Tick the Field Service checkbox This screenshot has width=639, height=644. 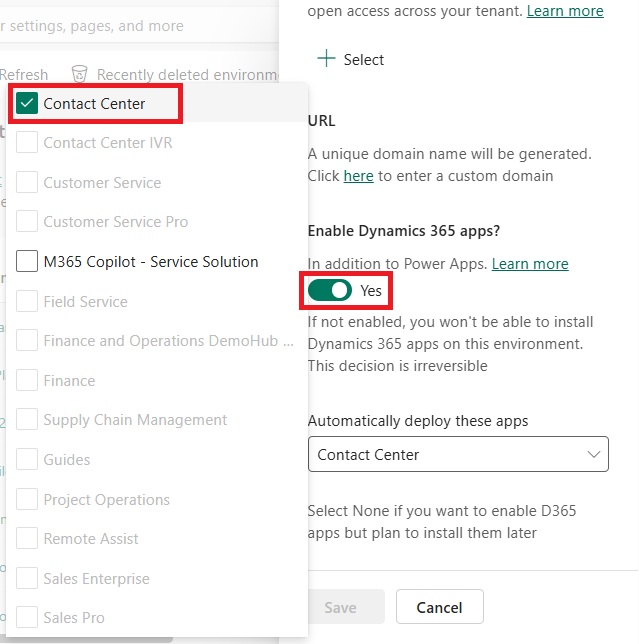27,301
